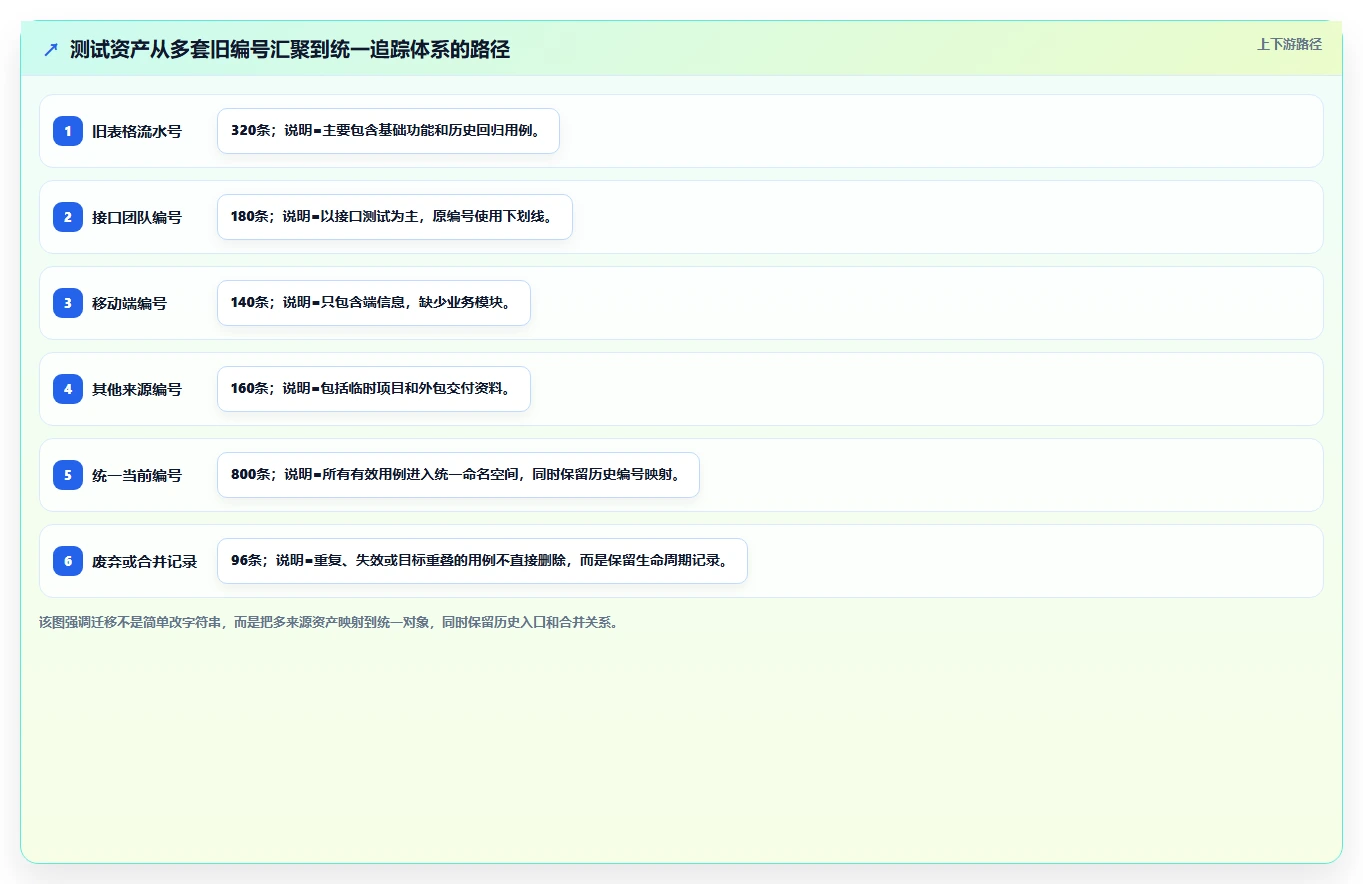Click the footnote starting 该图强调迁移不是简单改字符串
The image size is (1363, 884).
click(329, 622)
